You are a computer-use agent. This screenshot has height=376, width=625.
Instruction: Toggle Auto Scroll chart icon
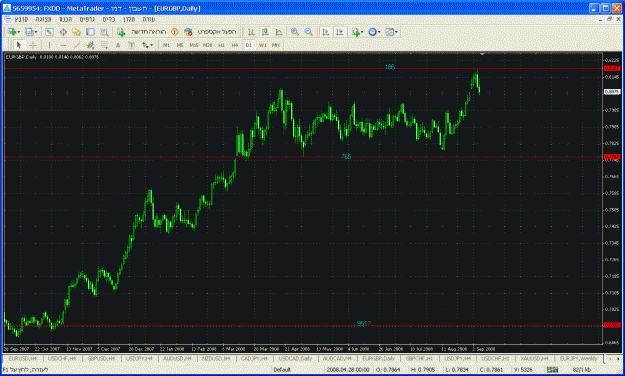(326, 32)
